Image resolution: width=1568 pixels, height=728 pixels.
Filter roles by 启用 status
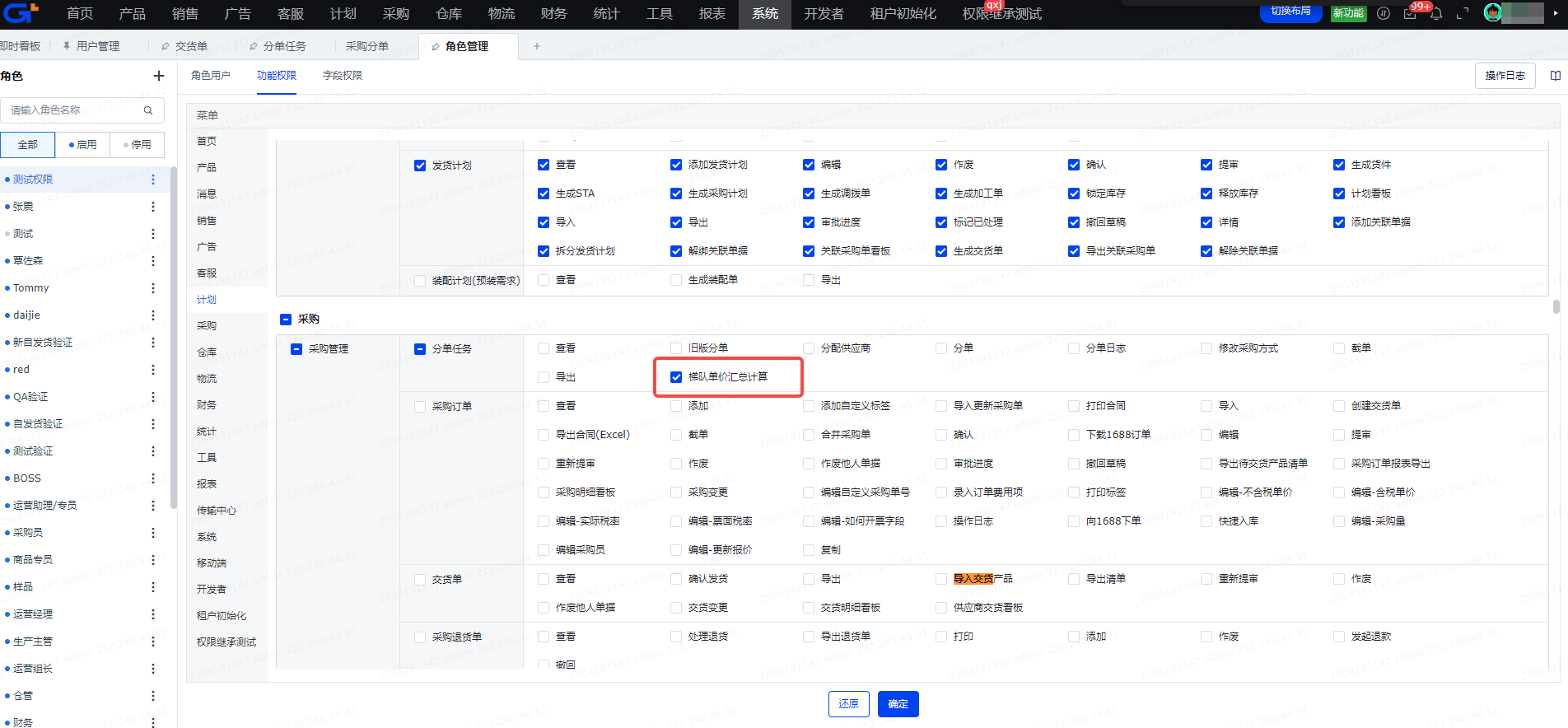coord(83,145)
